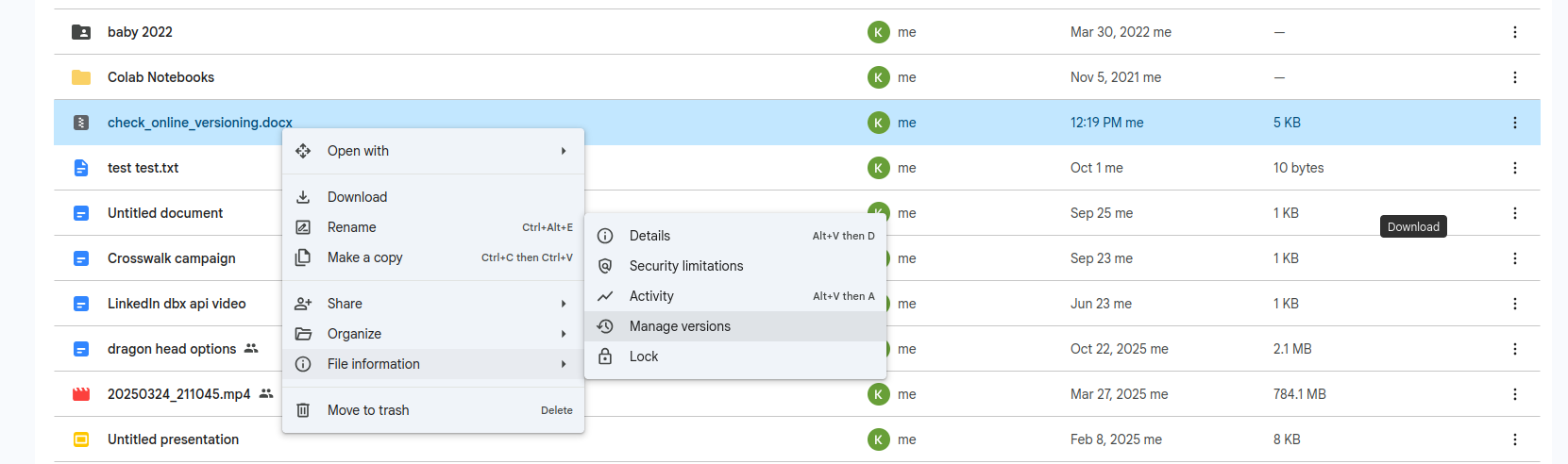
Task: Click the Untitled document Docs icon
Action: coord(81,213)
